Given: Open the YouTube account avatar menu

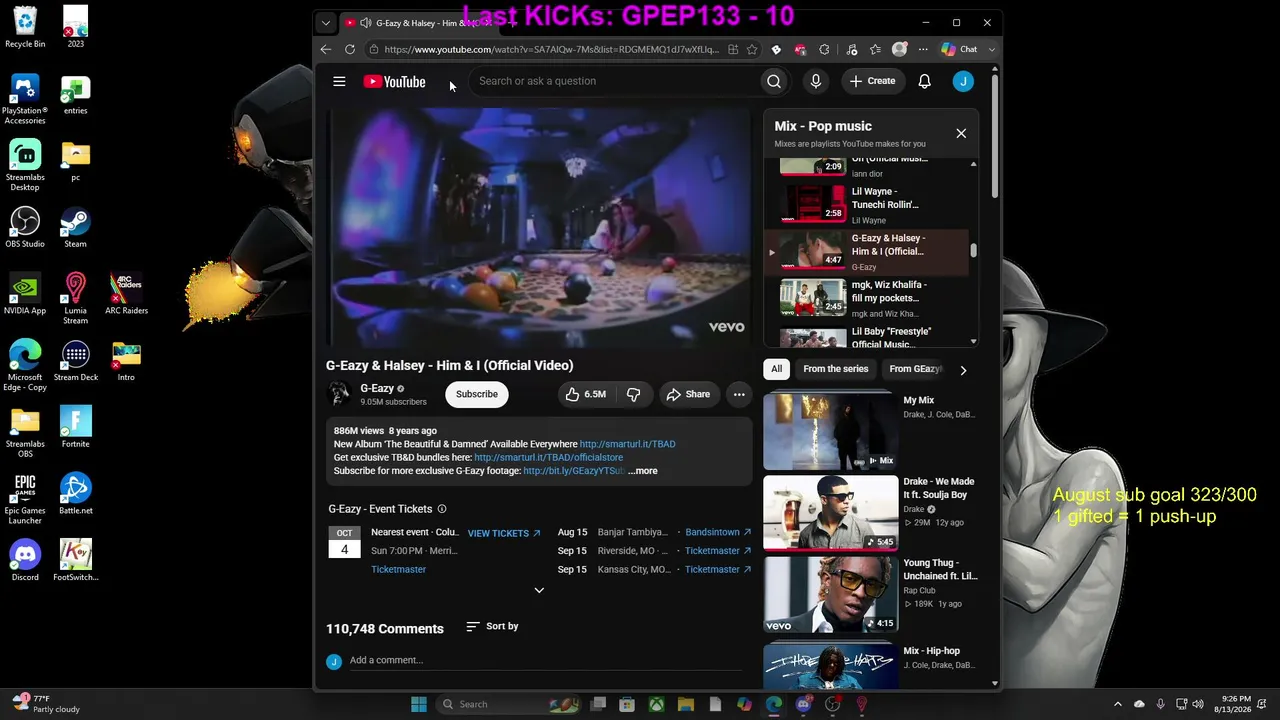Looking at the screenshot, I should coord(963,81).
